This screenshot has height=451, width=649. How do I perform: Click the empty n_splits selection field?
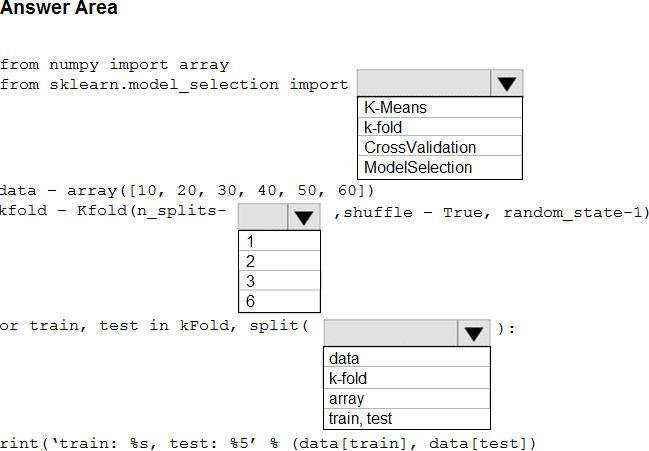[262, 217]
